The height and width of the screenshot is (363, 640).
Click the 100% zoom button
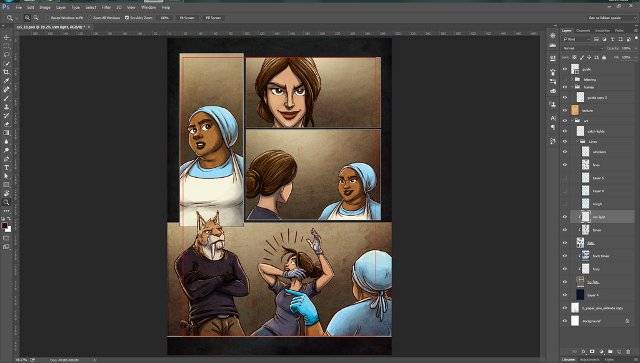pos(164,18)
